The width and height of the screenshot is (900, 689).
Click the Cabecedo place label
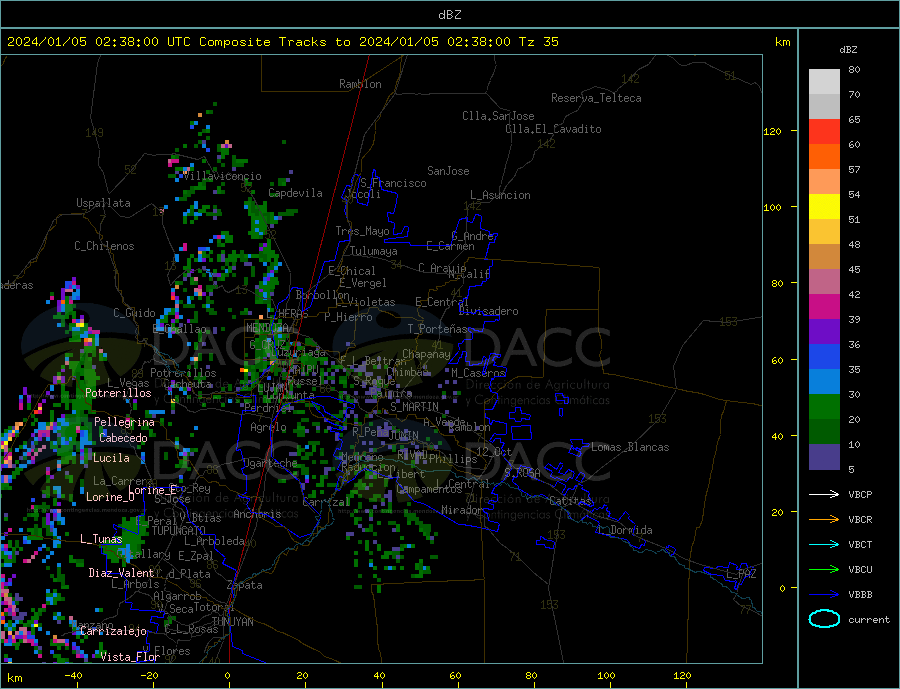point(123,438)
